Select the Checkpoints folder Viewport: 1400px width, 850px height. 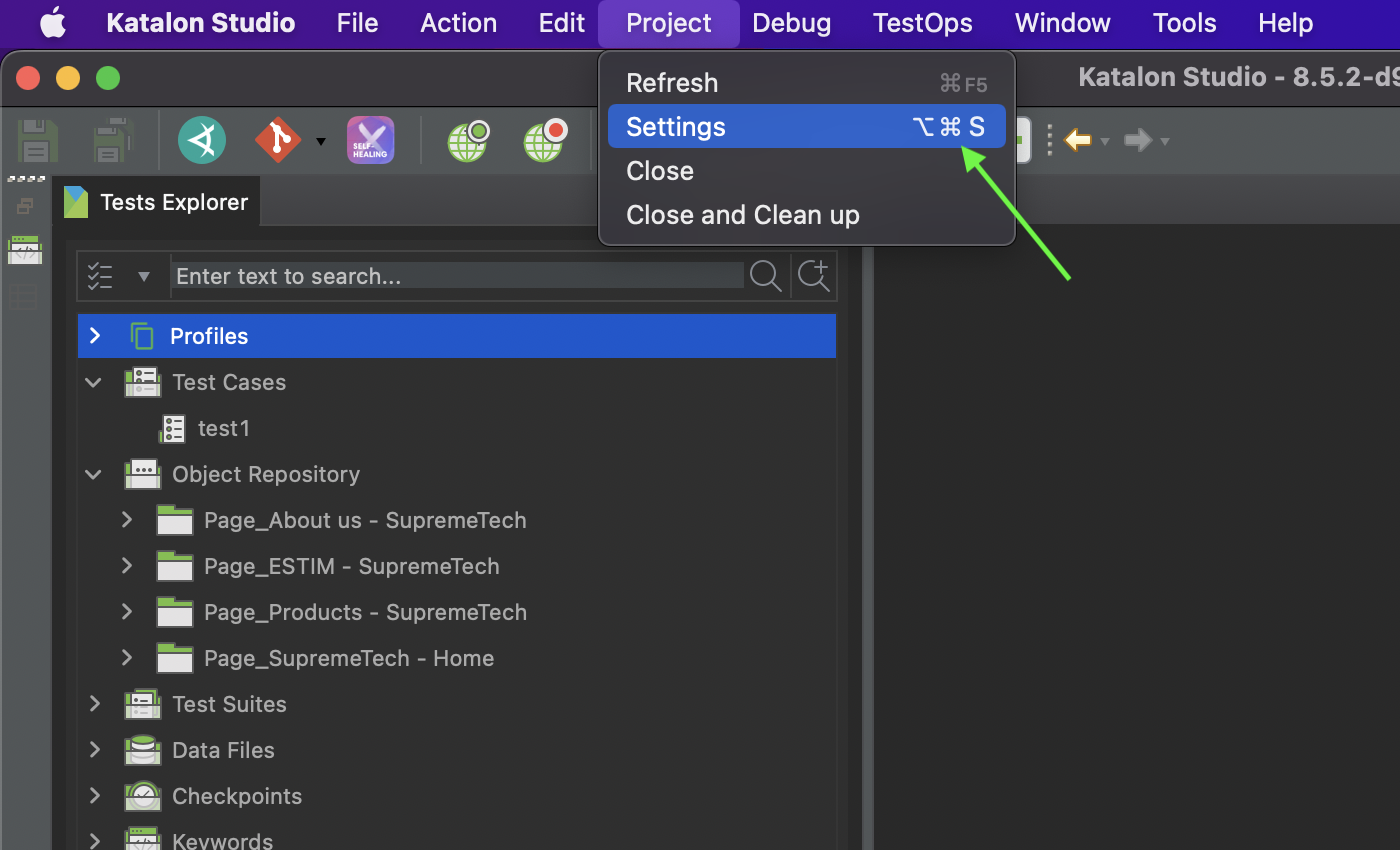[x=237, y=796]
